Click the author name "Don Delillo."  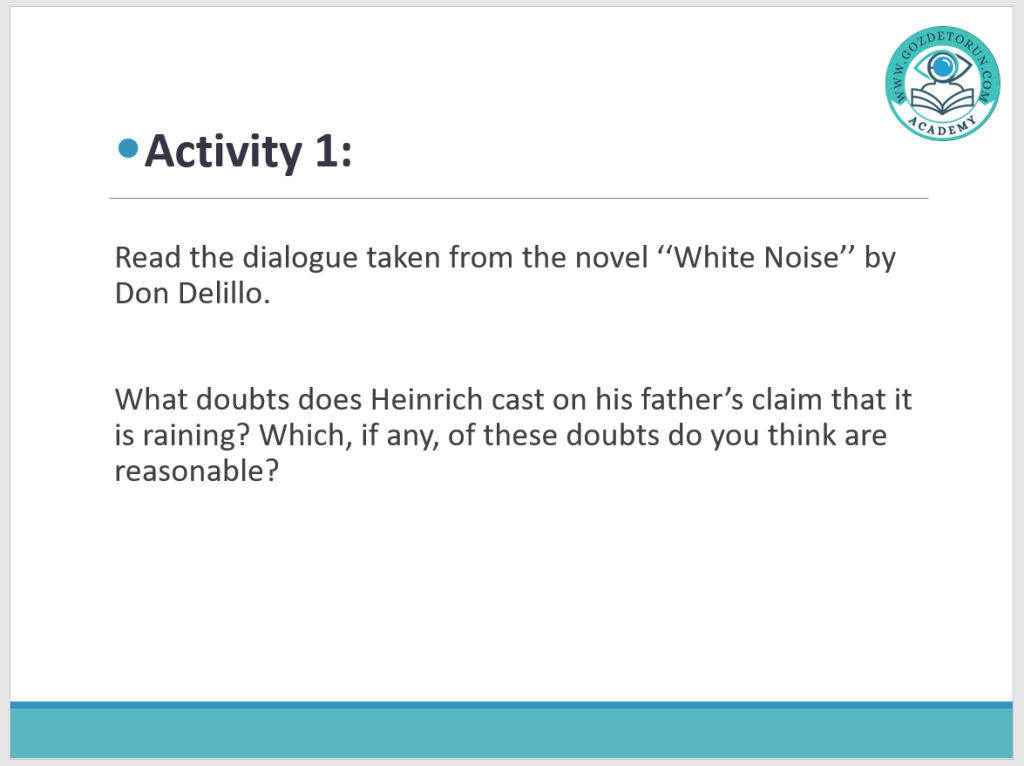point(193,296)
